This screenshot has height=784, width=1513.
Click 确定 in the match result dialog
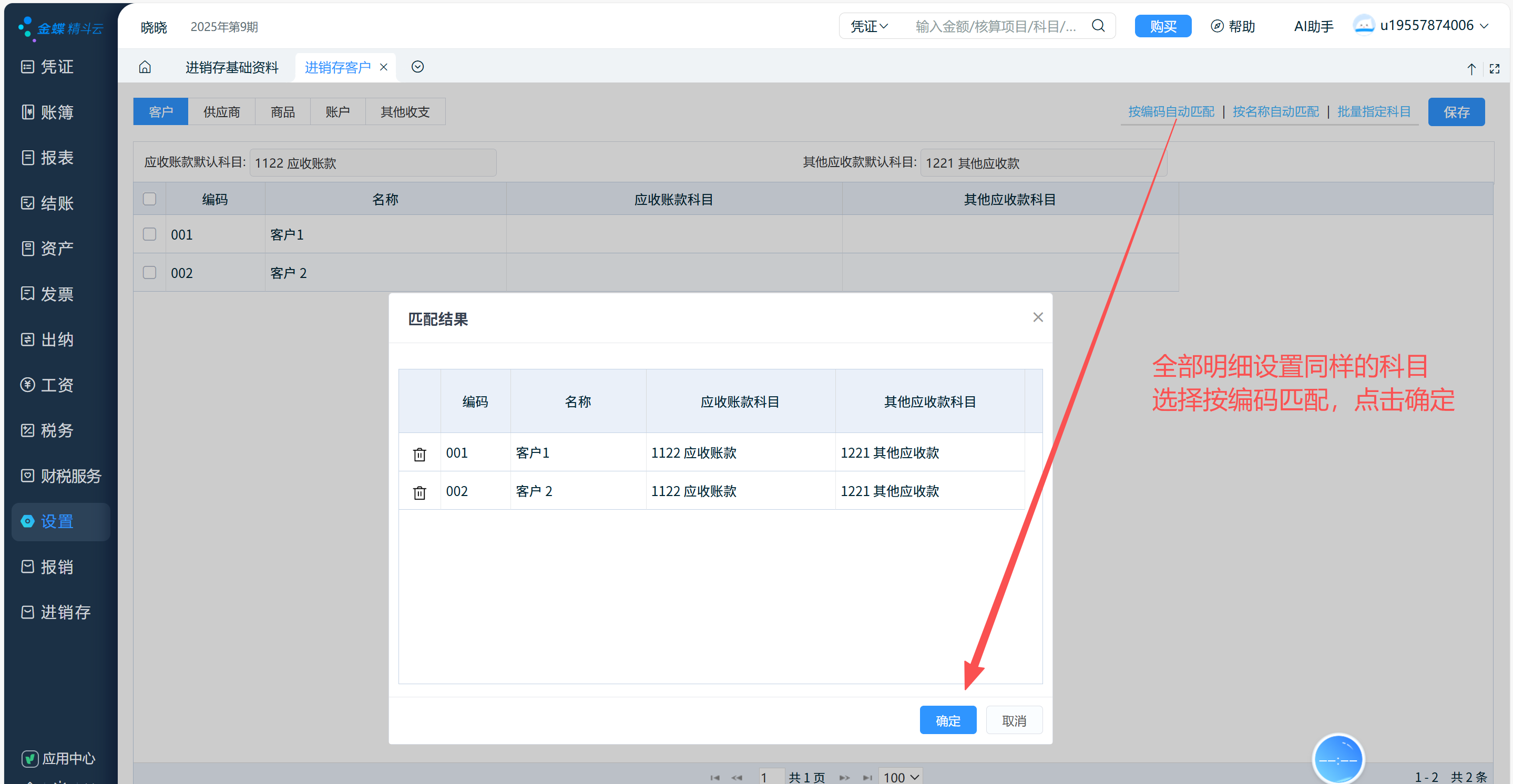[x=947, y=720]
